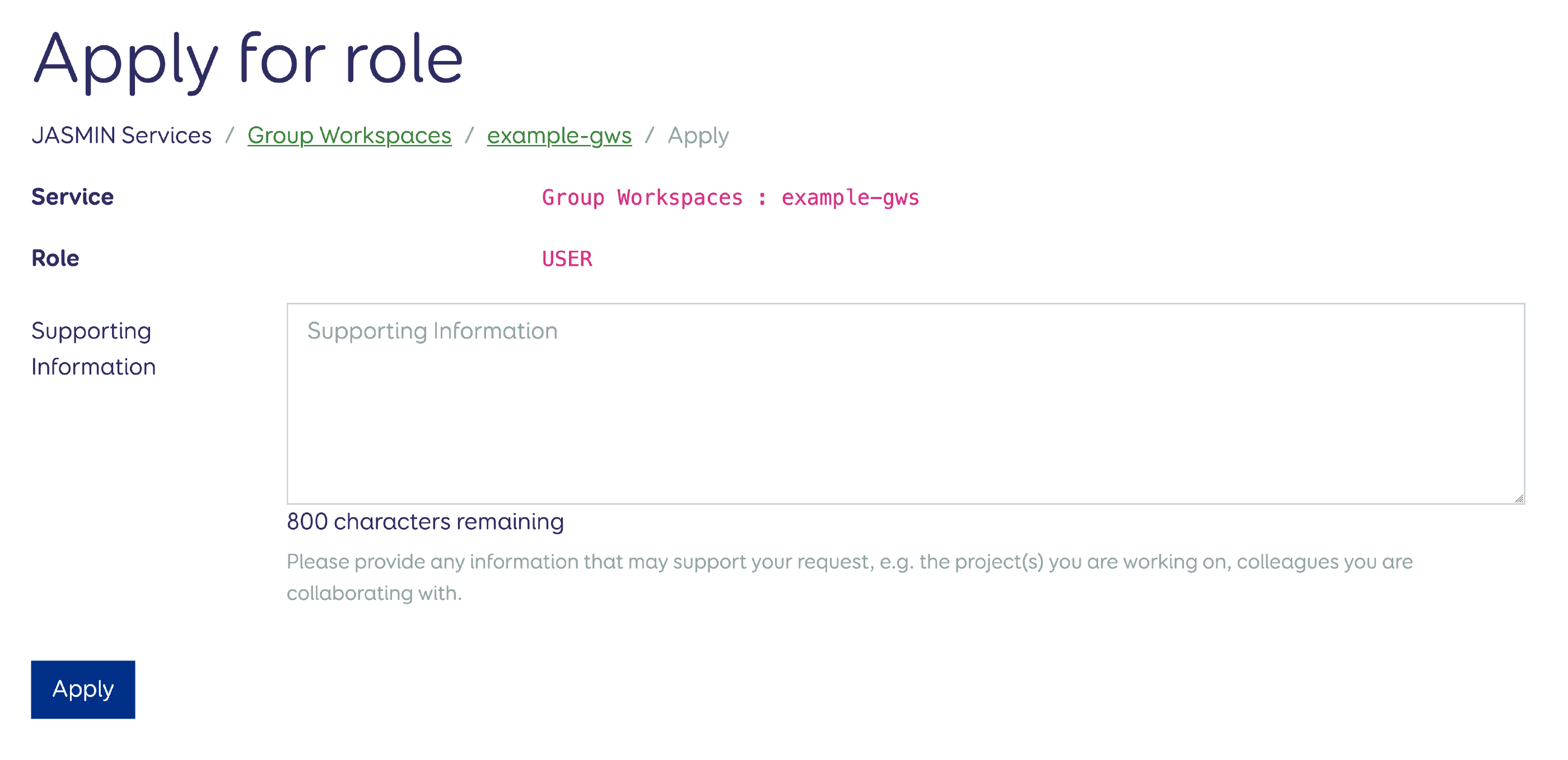The height and width of the screenshot is (760, 1568).
Task: Click the textarea resize handle corner
Action: (x=1518, y=496)
